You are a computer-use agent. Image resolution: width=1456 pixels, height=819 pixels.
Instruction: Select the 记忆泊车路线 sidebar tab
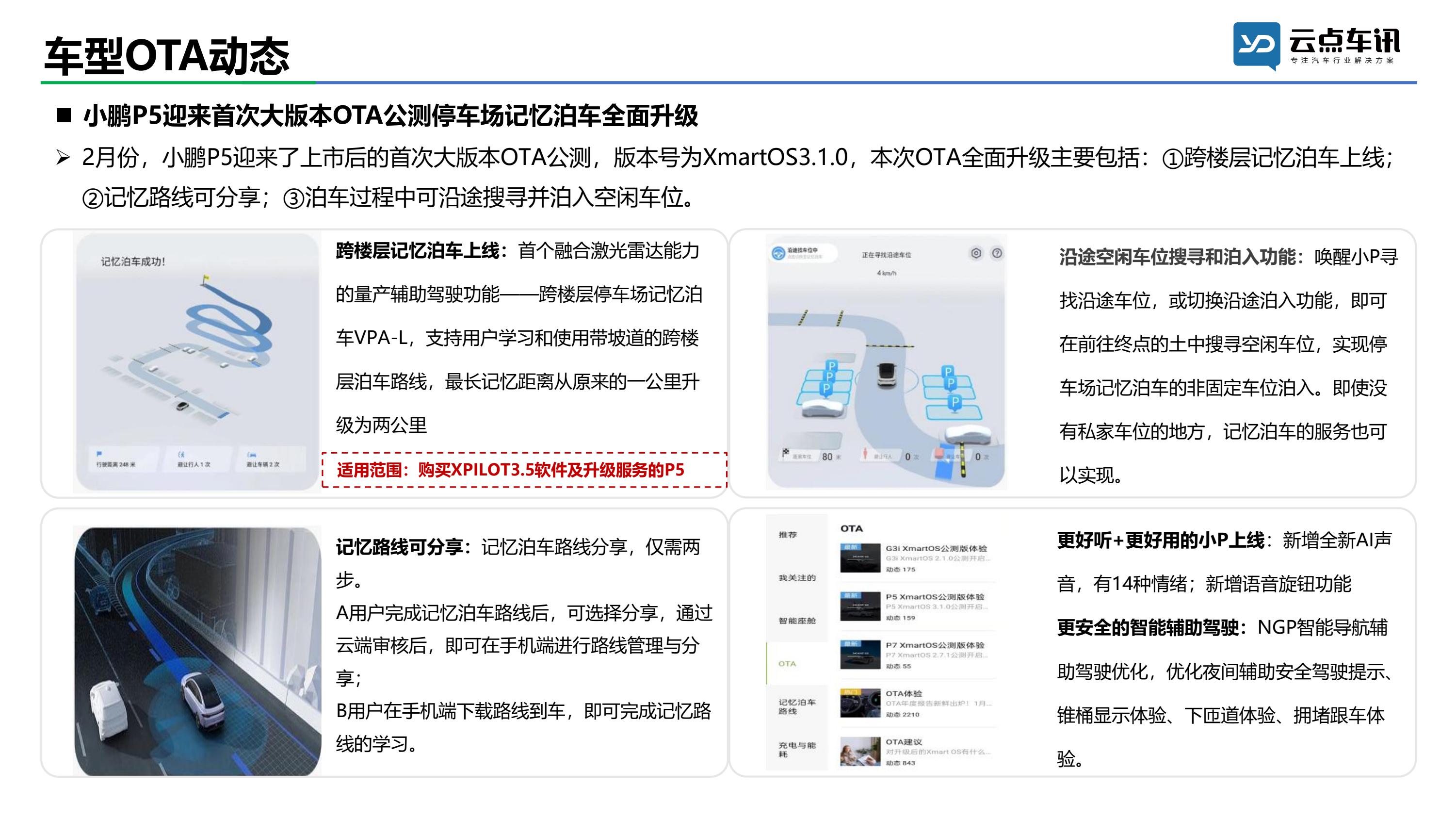pos(797,706)
